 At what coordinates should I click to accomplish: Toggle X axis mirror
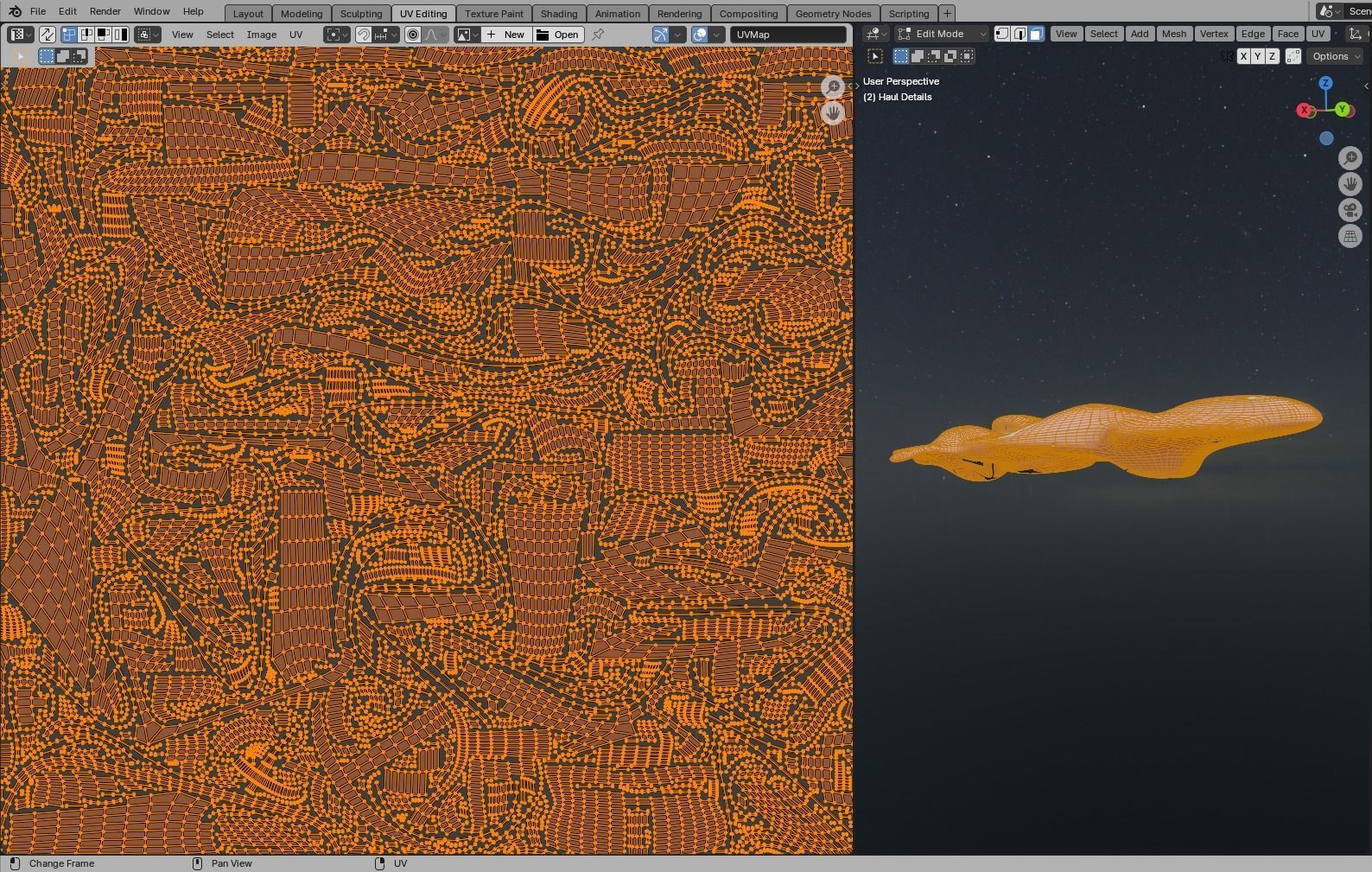tap(1243, 56)
